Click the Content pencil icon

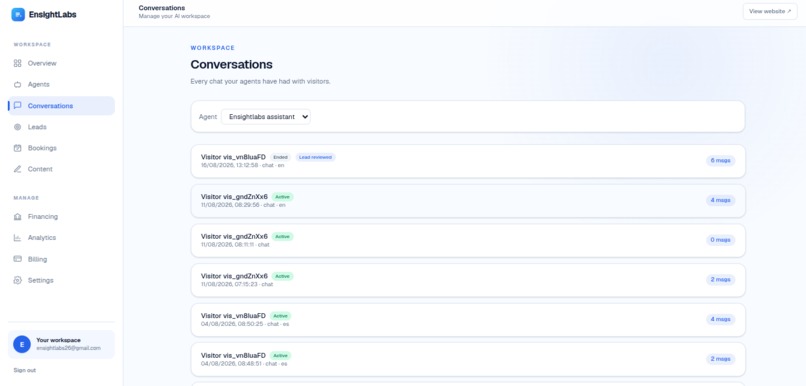click(17, 169)
